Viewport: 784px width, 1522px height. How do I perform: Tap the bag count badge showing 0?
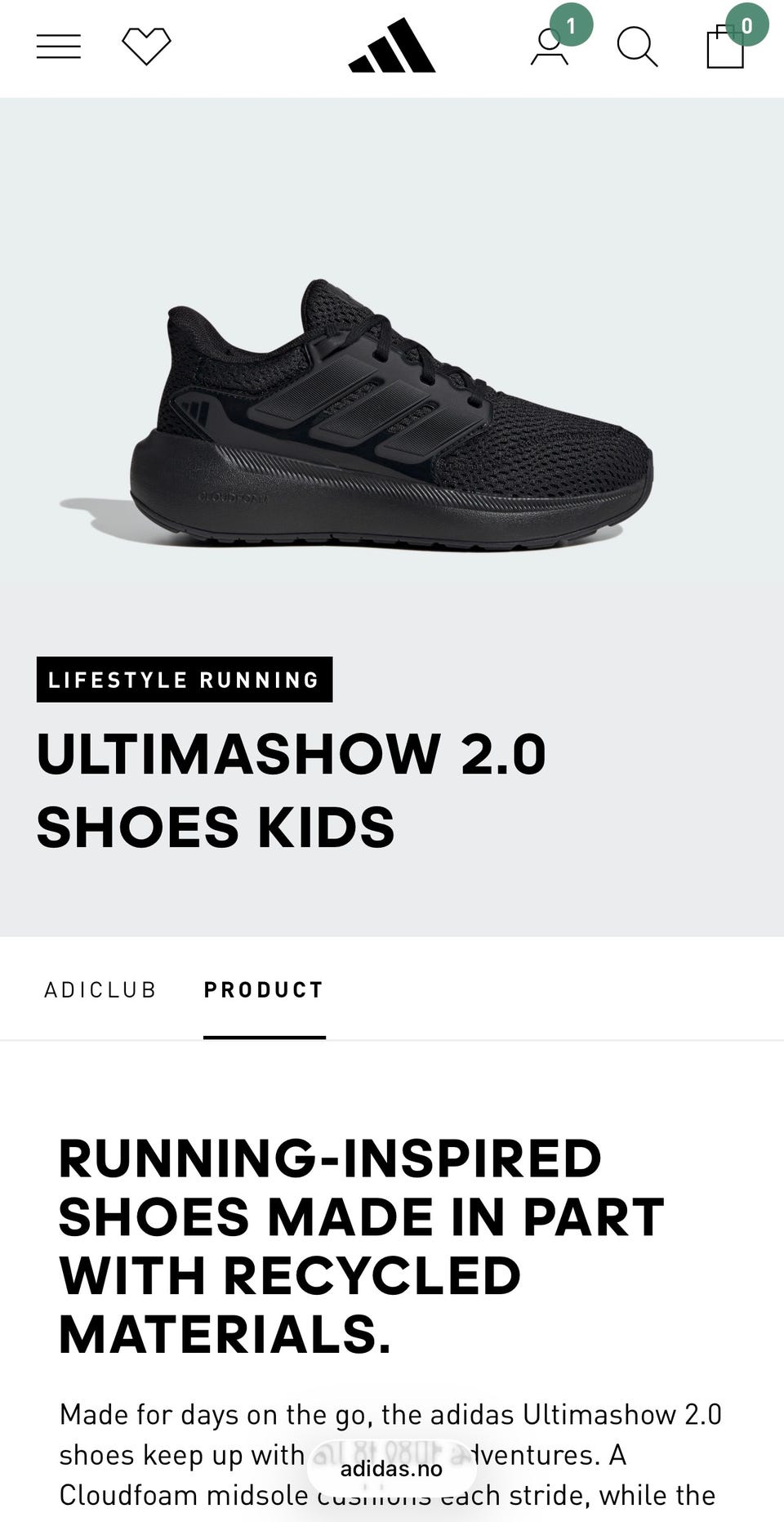pos(746,25)
